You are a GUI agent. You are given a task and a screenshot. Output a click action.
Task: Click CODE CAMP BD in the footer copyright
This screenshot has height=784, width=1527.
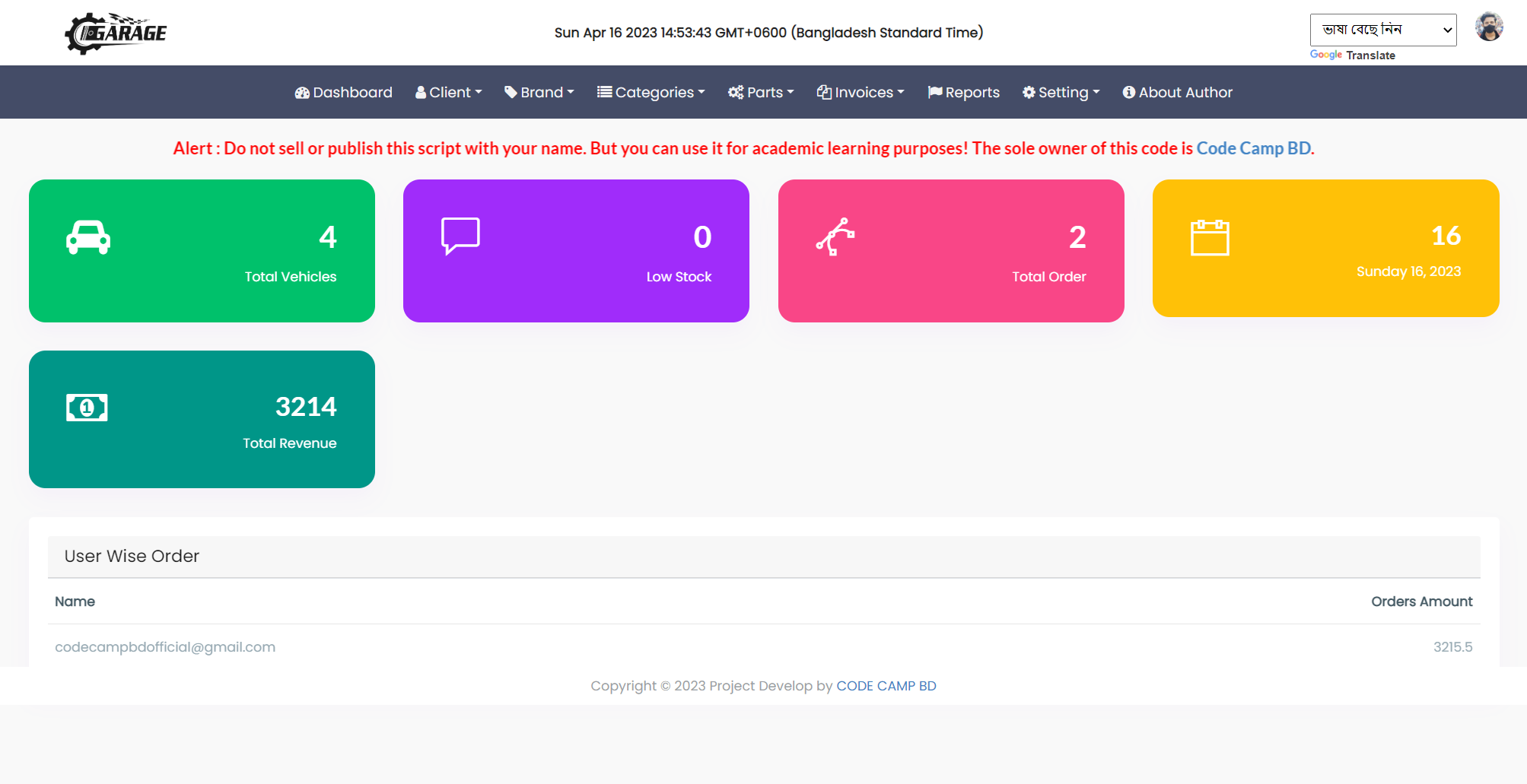click(x=886, y=685)
